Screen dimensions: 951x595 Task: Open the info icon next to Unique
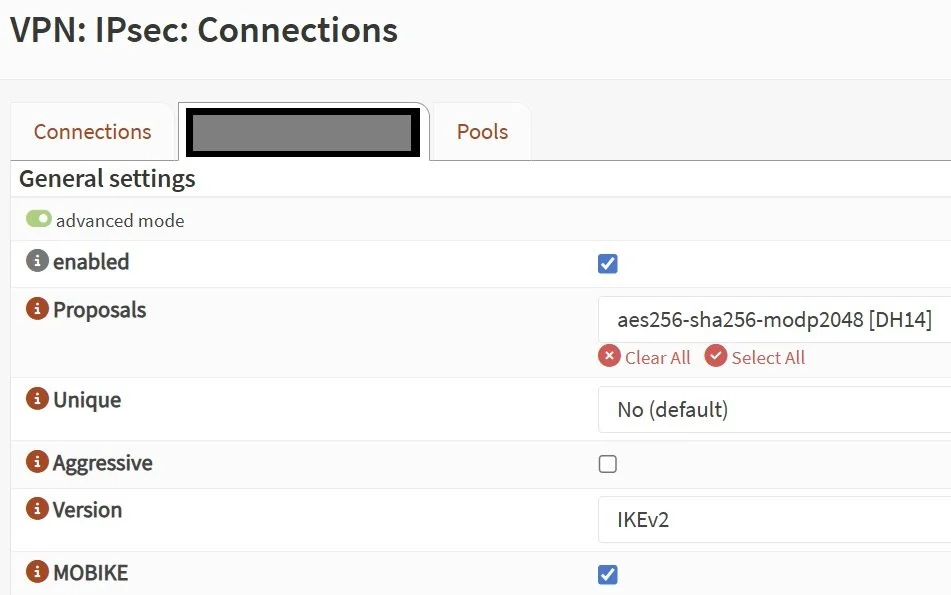[37, 398]
